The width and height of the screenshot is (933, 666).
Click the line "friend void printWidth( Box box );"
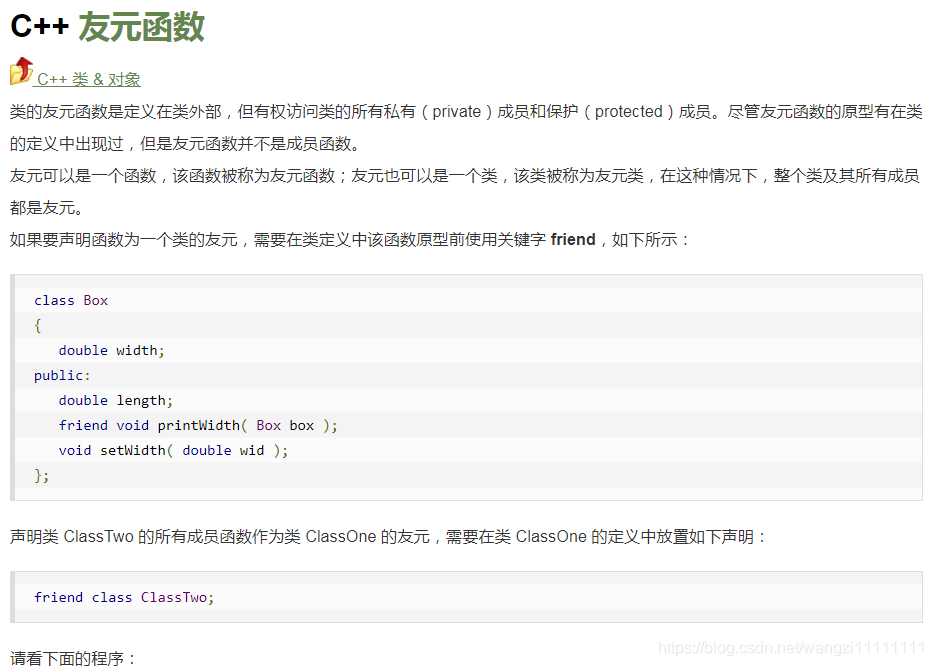(x=198, y=426)
